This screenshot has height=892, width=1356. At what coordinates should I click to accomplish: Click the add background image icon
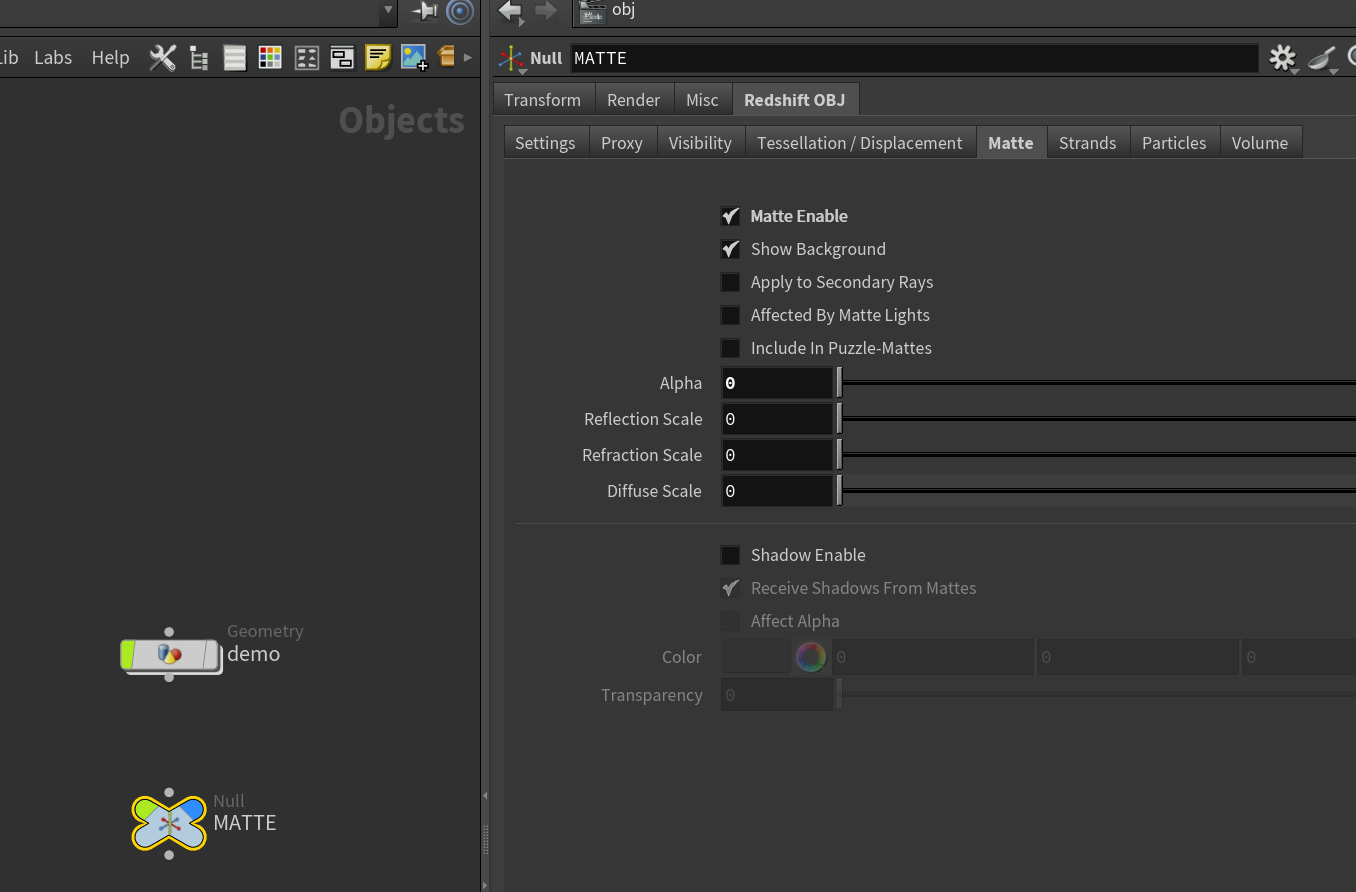click(414, 57)
